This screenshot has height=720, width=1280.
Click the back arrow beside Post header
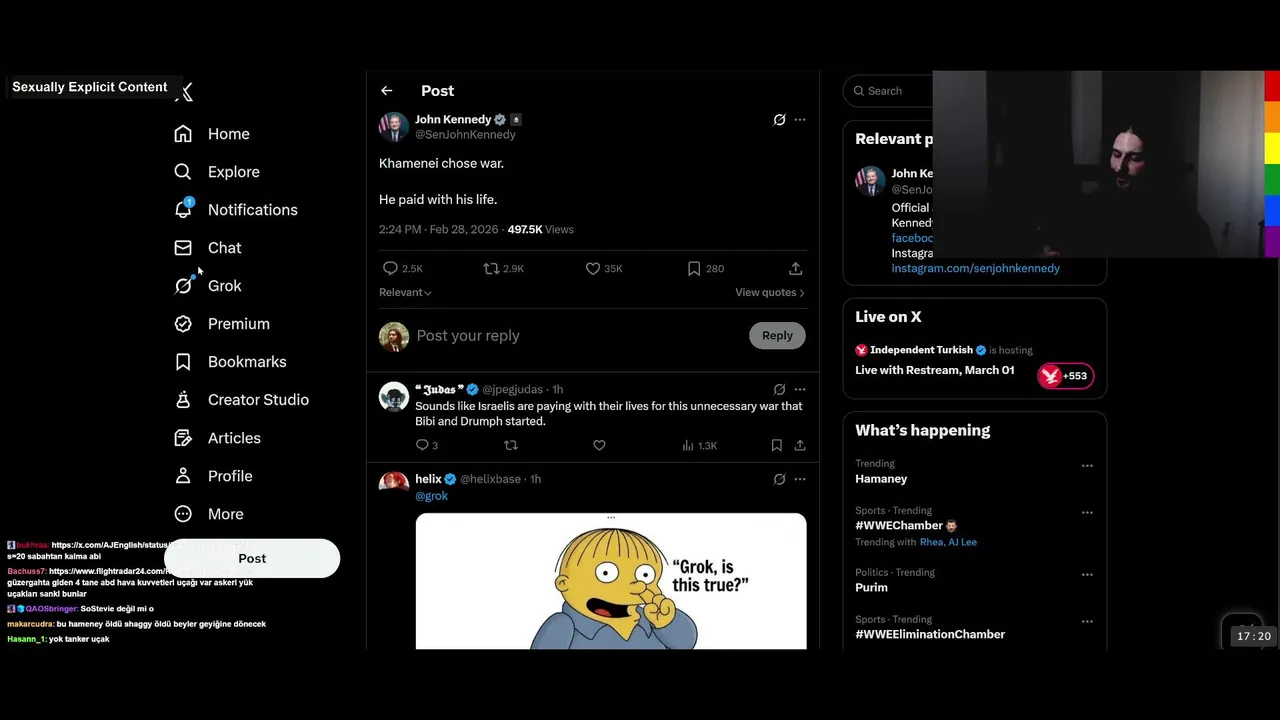[x=386, y=91]
